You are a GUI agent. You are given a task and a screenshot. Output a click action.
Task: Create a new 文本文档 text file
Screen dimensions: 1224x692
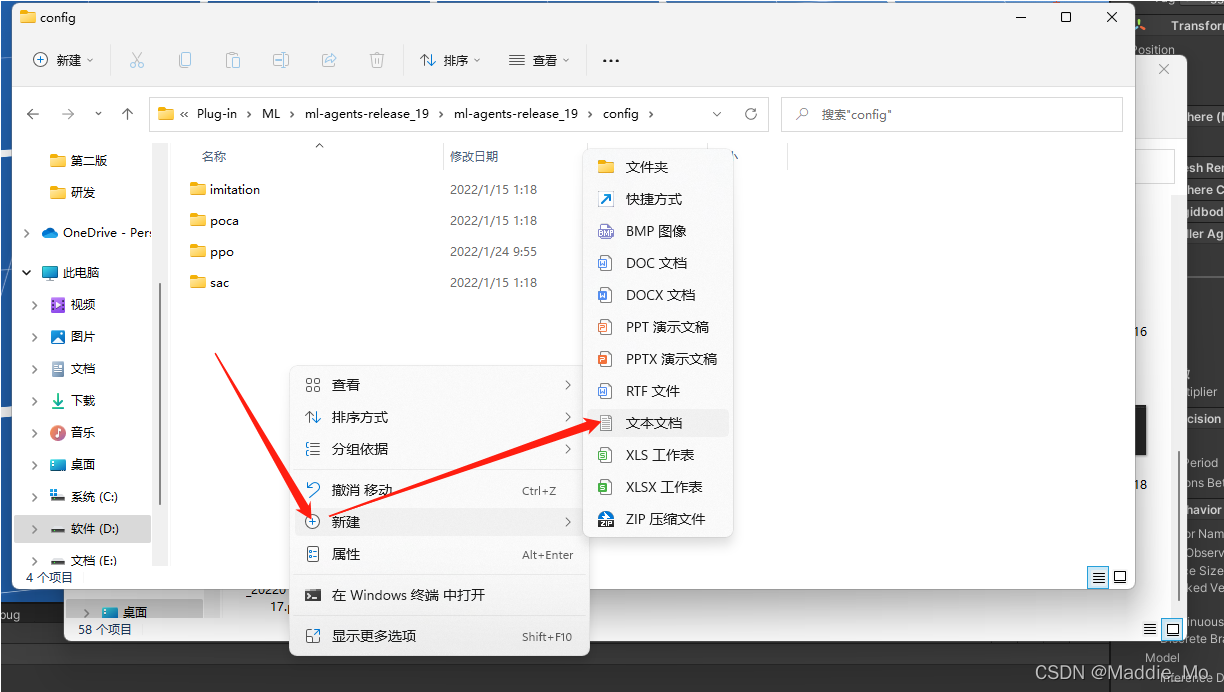658,423
